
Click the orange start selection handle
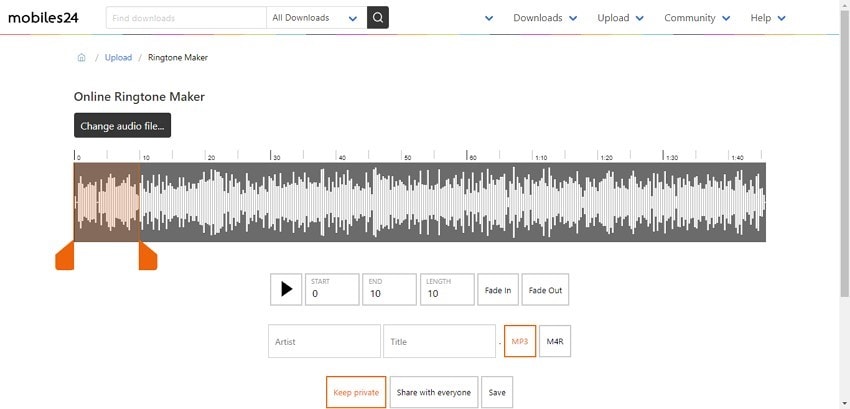point(65,256)
